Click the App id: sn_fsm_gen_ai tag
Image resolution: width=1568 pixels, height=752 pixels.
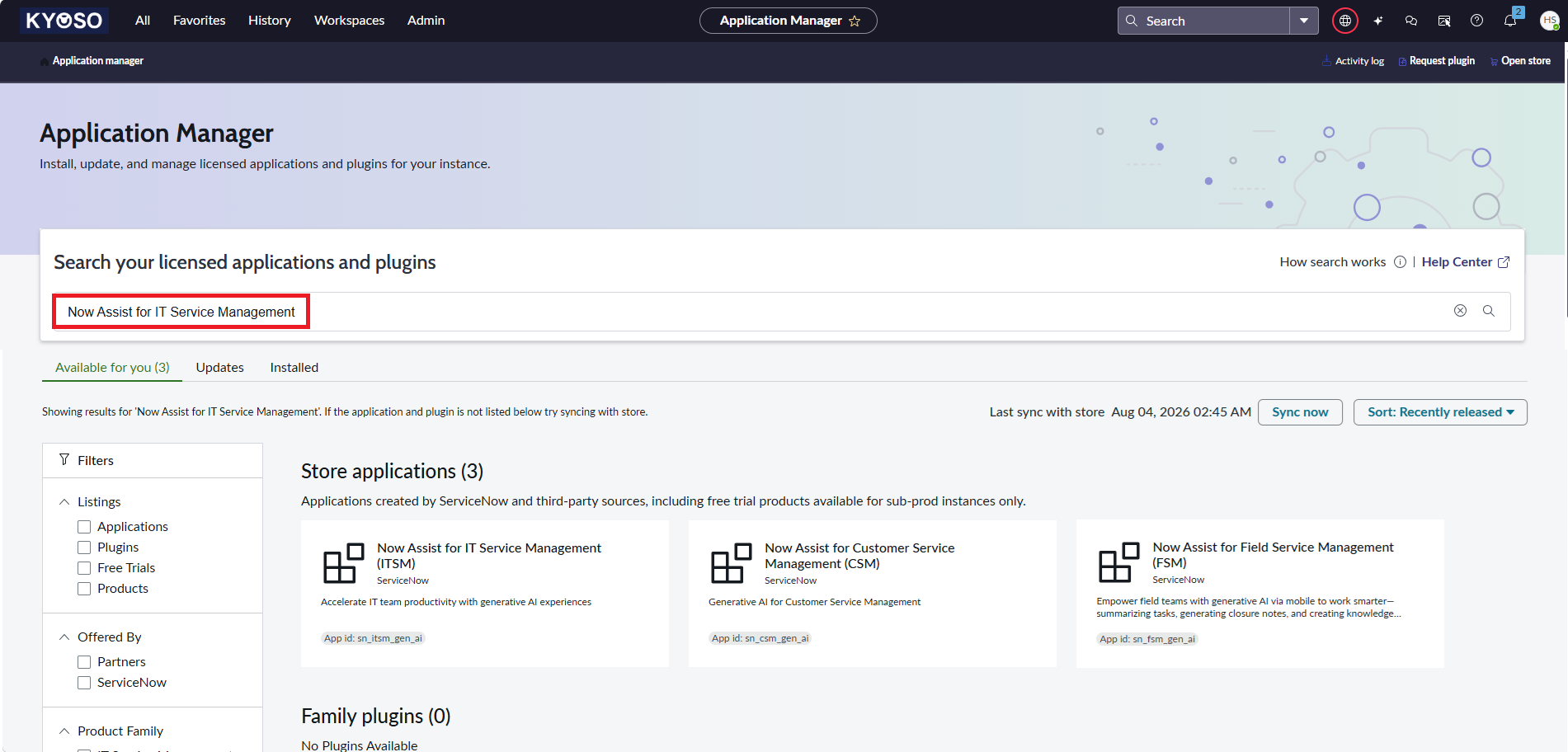(x=1147, y=639)
